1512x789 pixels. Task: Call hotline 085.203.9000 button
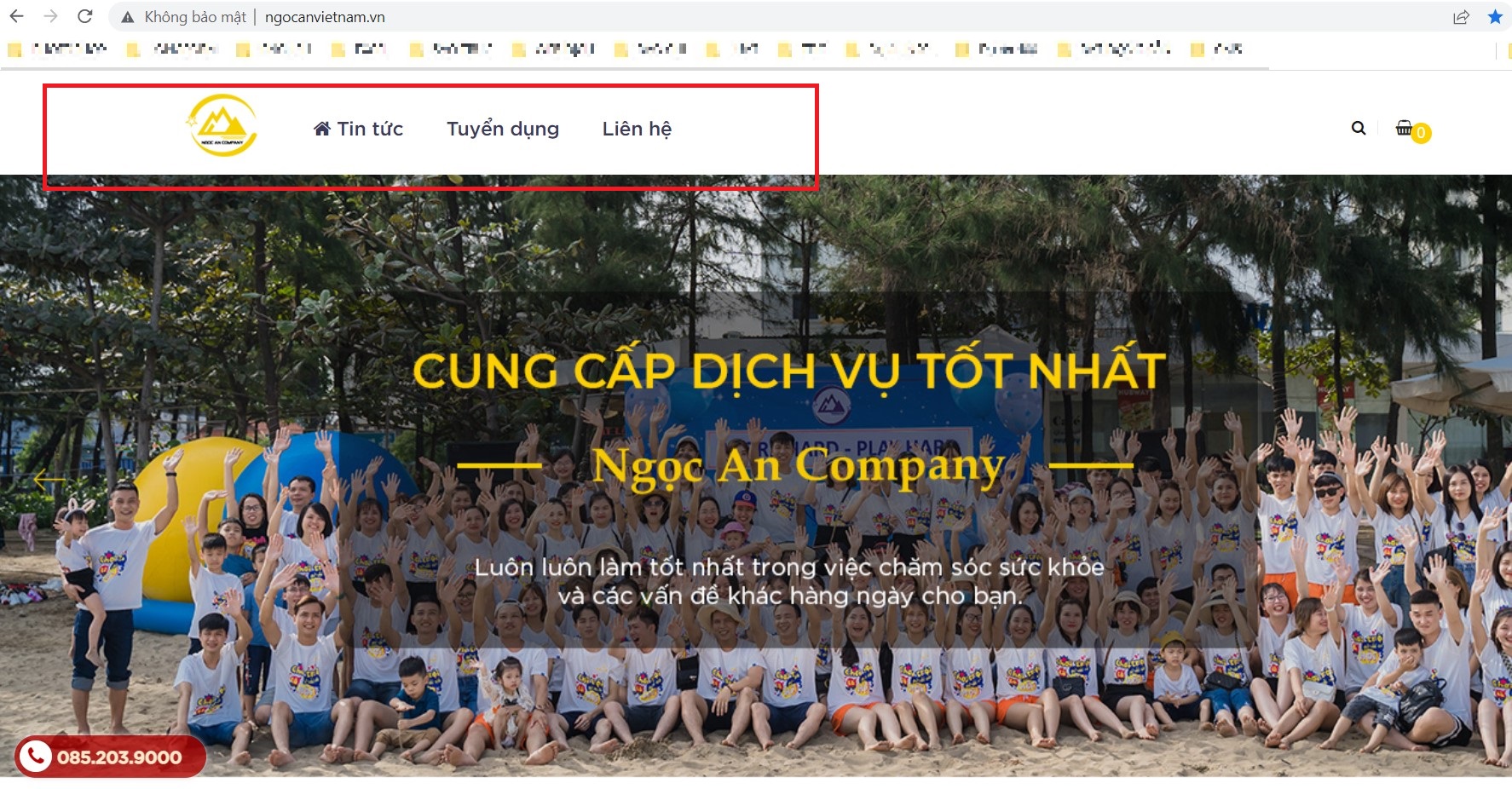110,757
